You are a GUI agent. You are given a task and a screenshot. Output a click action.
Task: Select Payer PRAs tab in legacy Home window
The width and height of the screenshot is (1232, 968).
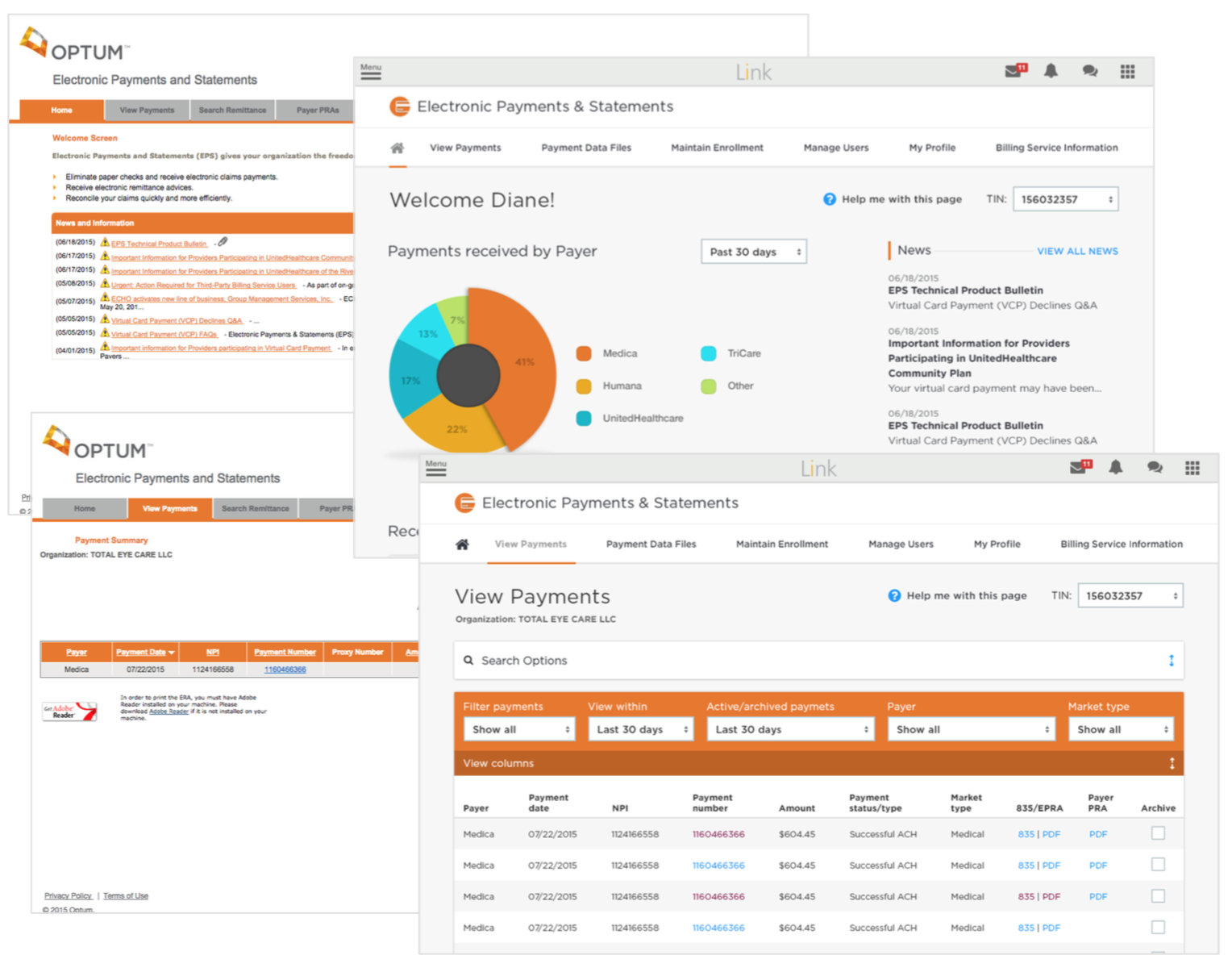(317, 111)
